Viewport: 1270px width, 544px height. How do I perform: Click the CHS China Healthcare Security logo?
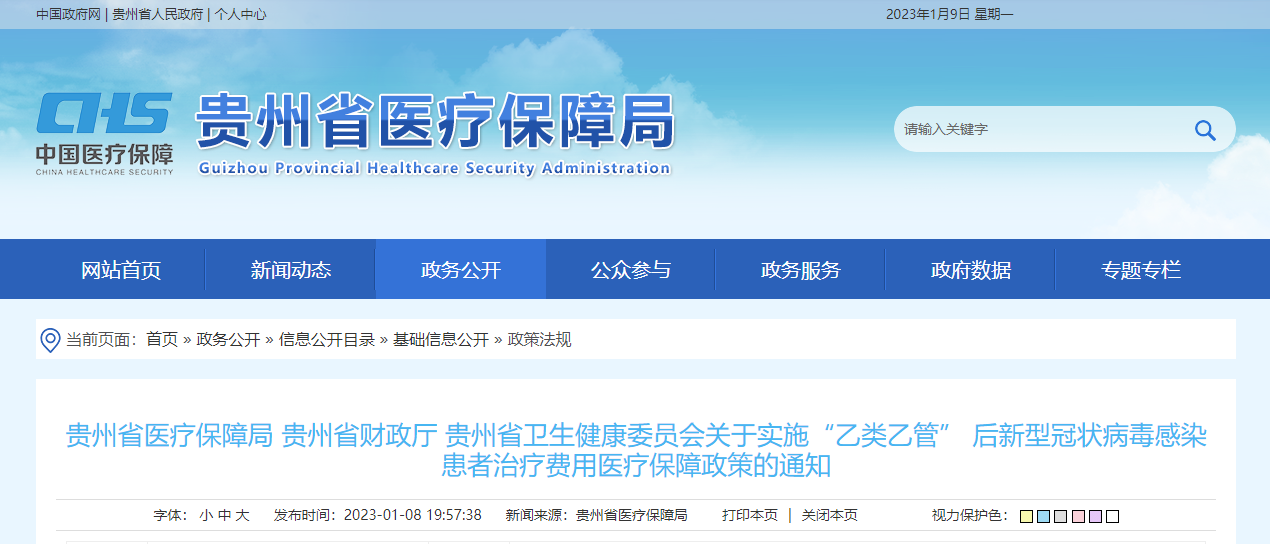click(x=105, y=133)
